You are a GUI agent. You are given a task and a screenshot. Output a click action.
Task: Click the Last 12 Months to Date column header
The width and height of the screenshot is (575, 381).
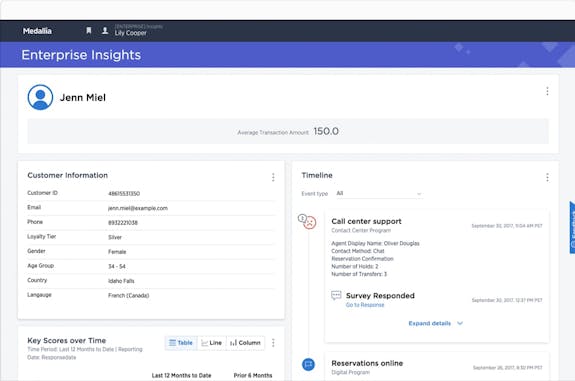182,375
